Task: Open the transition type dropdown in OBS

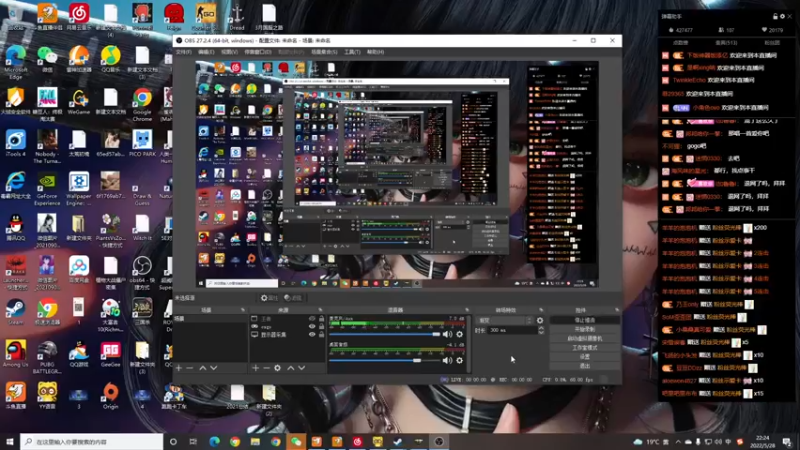Action: pyautogui.click(x=505, y=320)
